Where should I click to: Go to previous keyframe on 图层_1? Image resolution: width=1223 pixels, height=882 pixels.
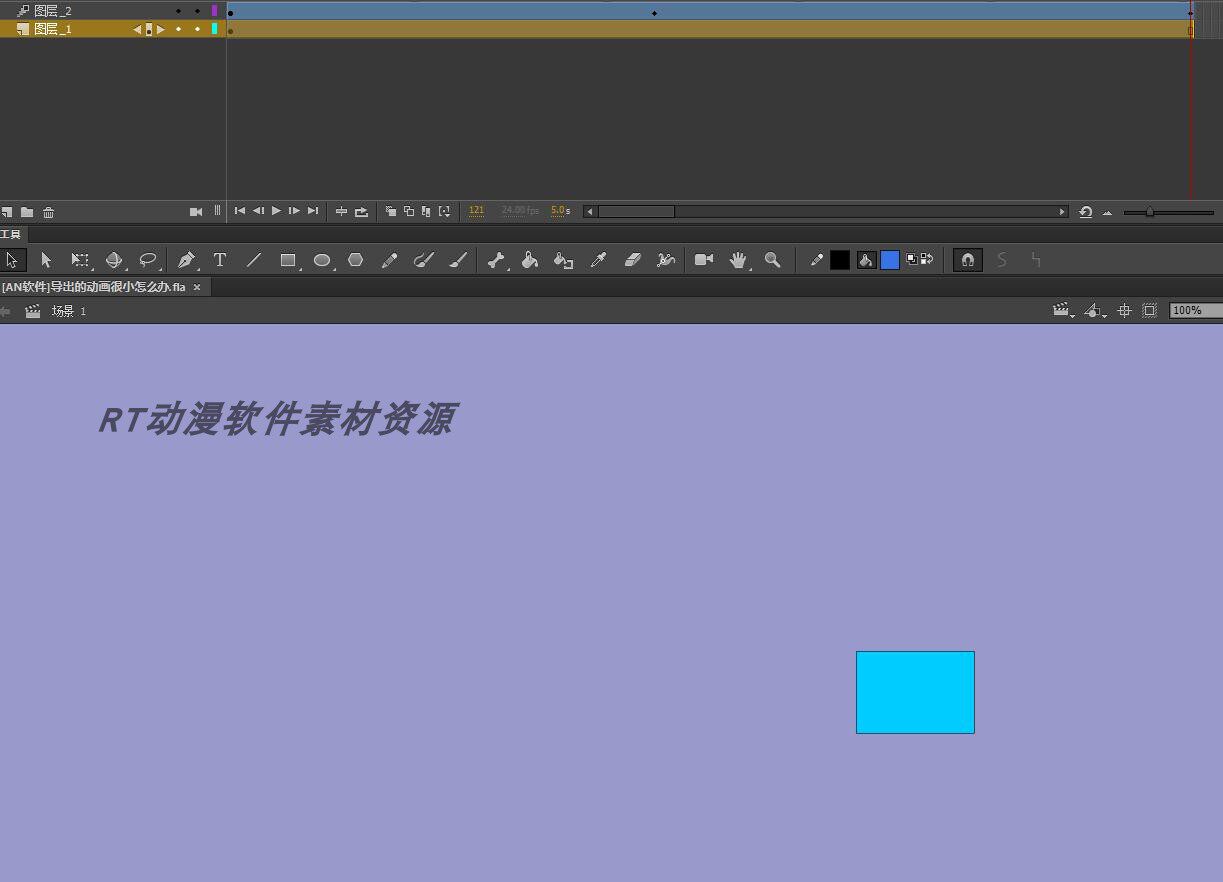(137, 29)
